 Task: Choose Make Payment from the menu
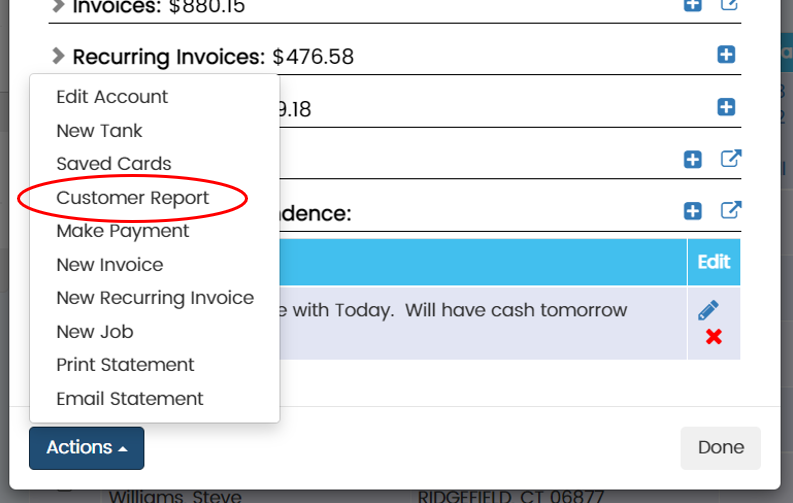pyautogui.click(x=122, y=231)
